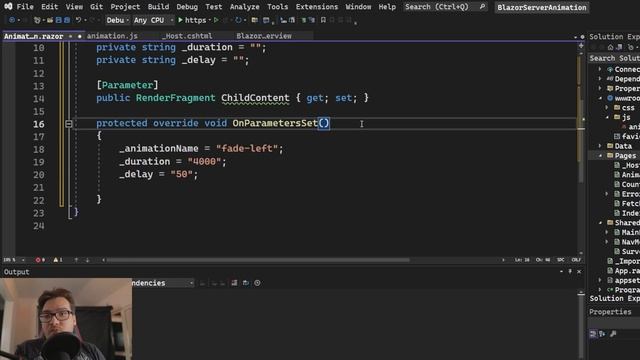Close the Output panel
The height and width of the screenshot is (360, 640).
[579, 271]
